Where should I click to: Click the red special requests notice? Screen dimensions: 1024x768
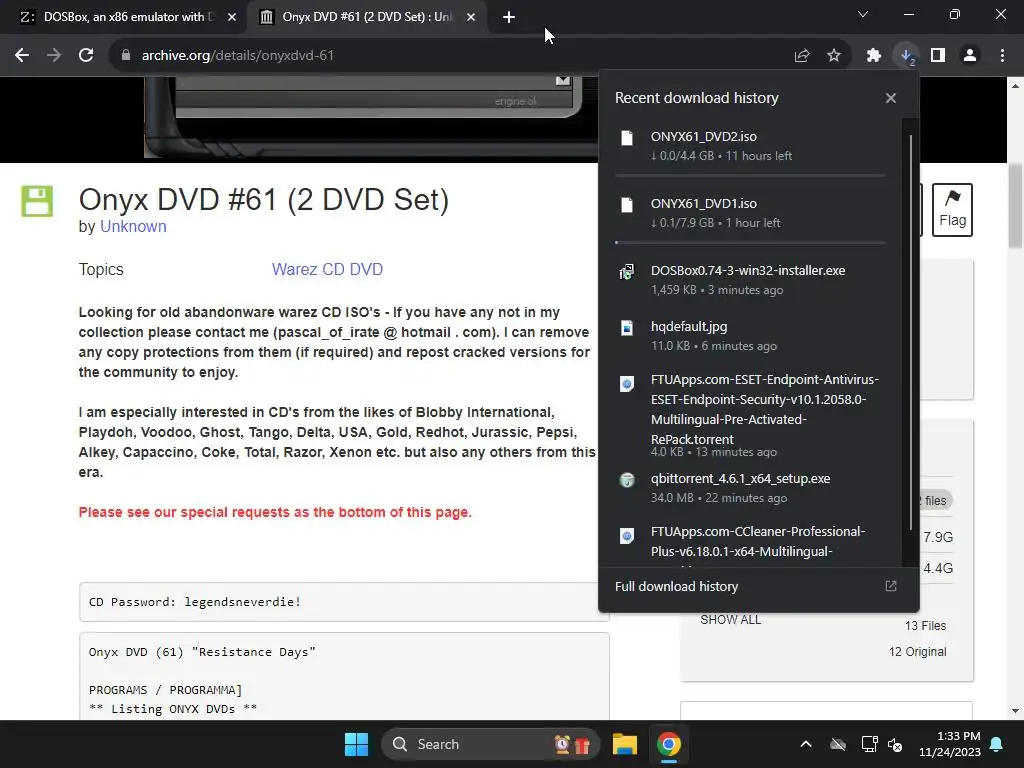point(275,512)
